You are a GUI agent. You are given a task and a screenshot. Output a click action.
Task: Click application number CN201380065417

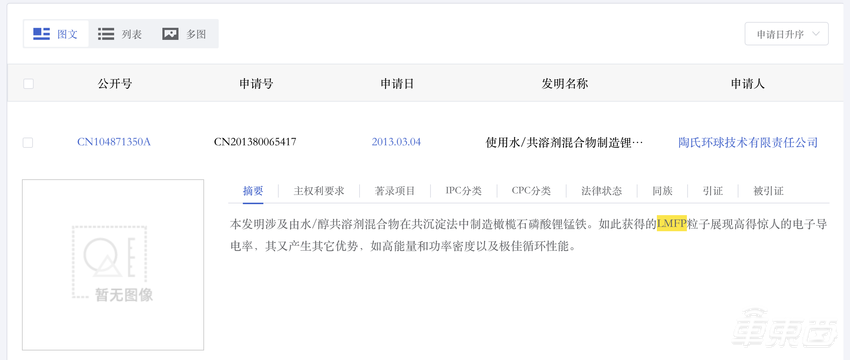click(255, 142)
